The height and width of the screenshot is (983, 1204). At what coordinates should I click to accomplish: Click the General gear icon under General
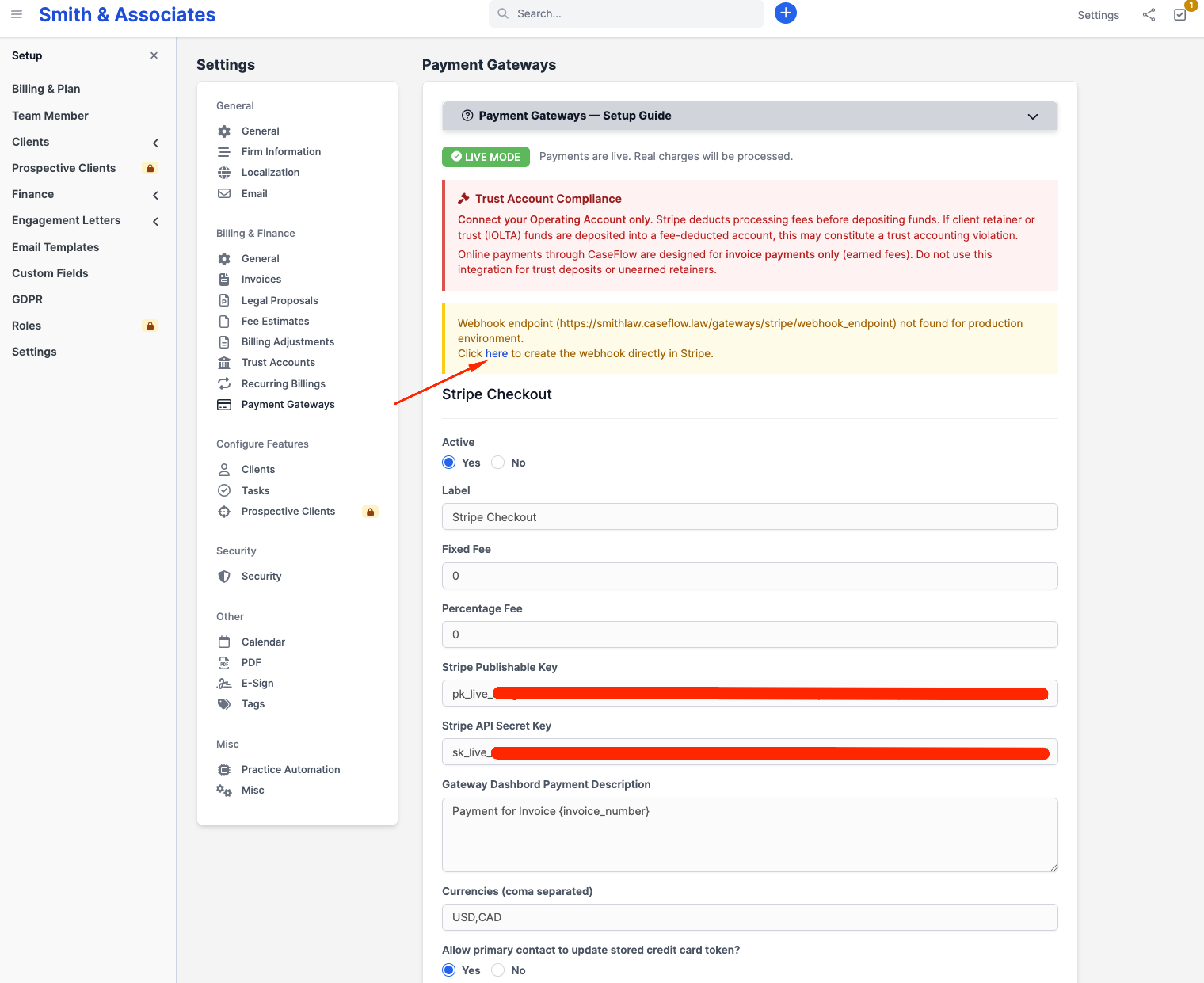224,131
